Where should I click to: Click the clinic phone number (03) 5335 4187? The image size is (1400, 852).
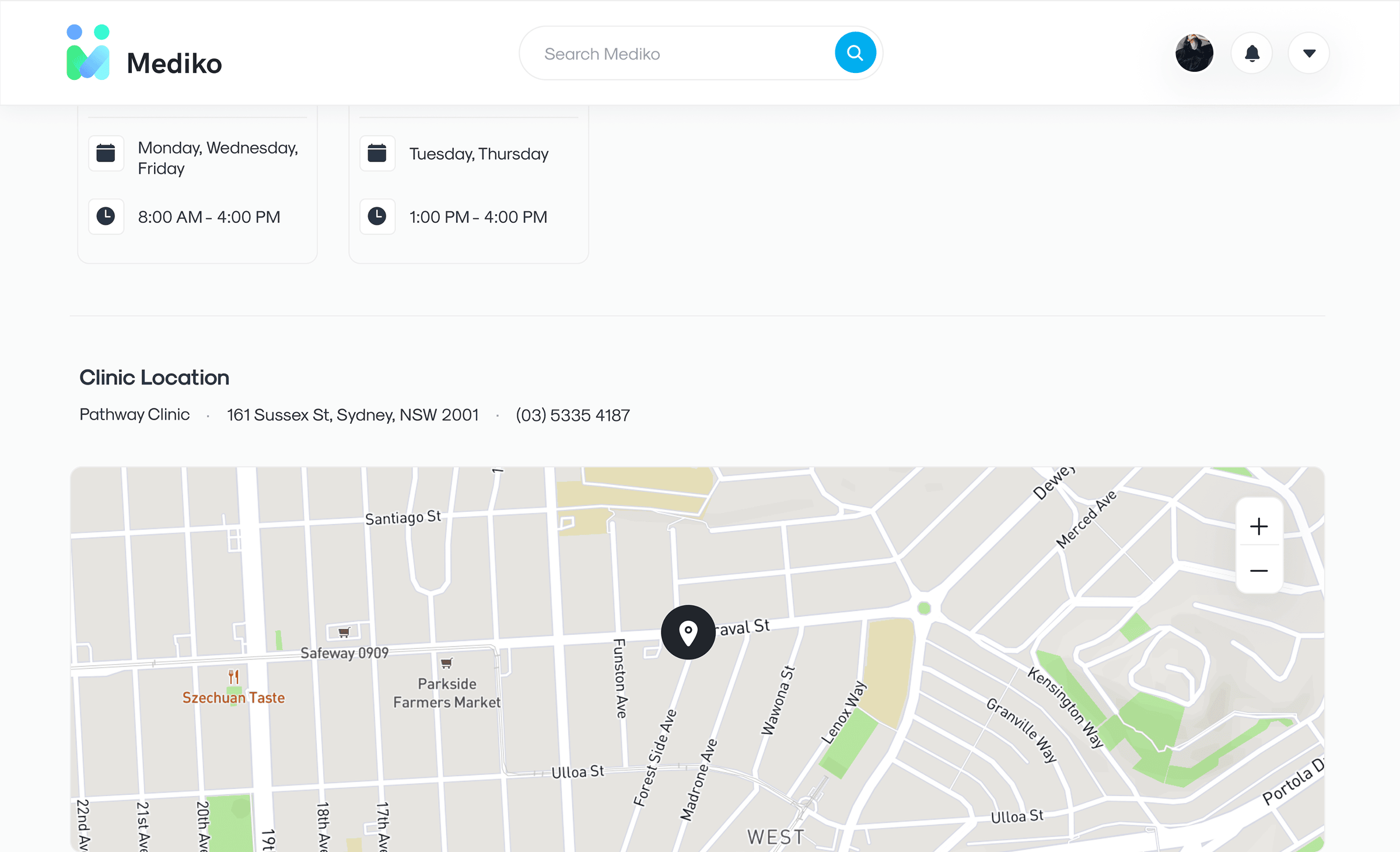coord(572,415)
